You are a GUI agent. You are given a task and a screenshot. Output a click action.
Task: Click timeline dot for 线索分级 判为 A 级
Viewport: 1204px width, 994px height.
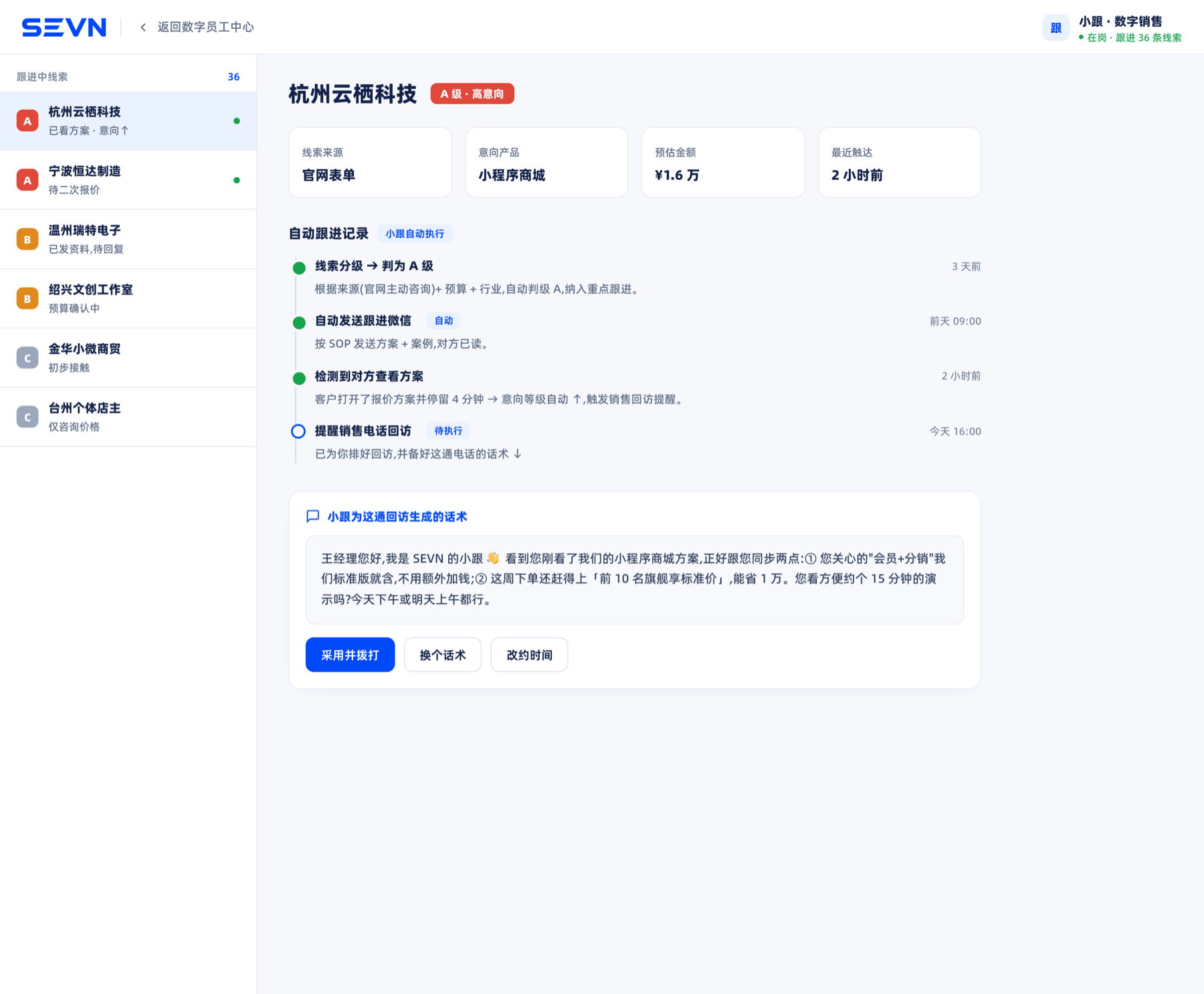(299, 268)
